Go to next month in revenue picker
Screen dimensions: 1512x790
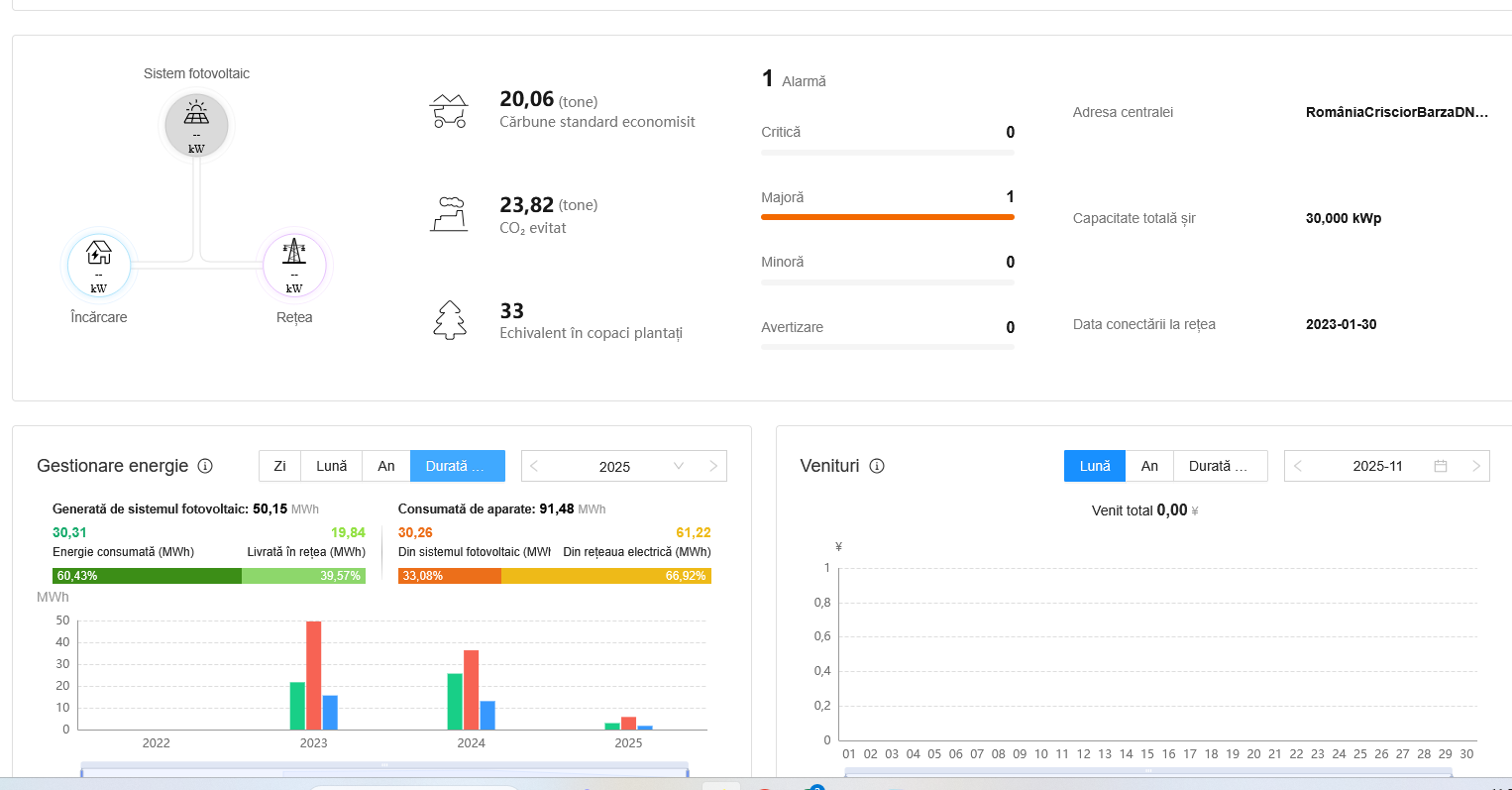coord(1476,466)
